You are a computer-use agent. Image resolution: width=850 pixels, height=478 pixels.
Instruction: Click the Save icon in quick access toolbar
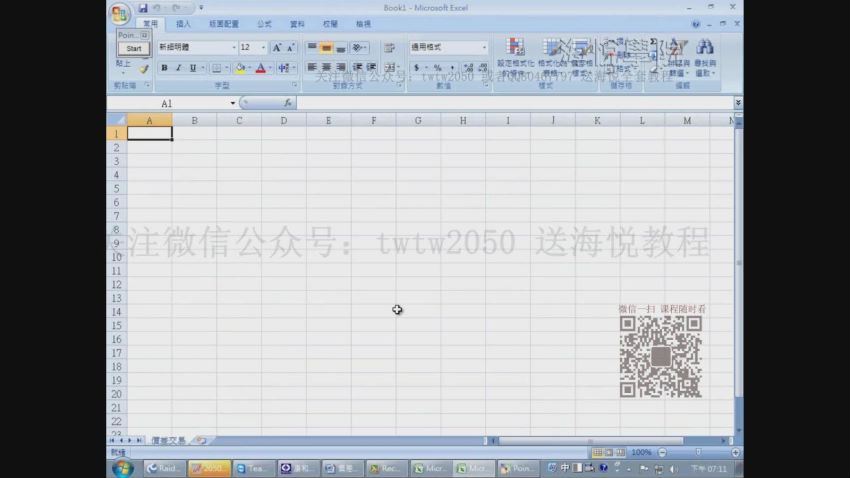tap(143, 8)
